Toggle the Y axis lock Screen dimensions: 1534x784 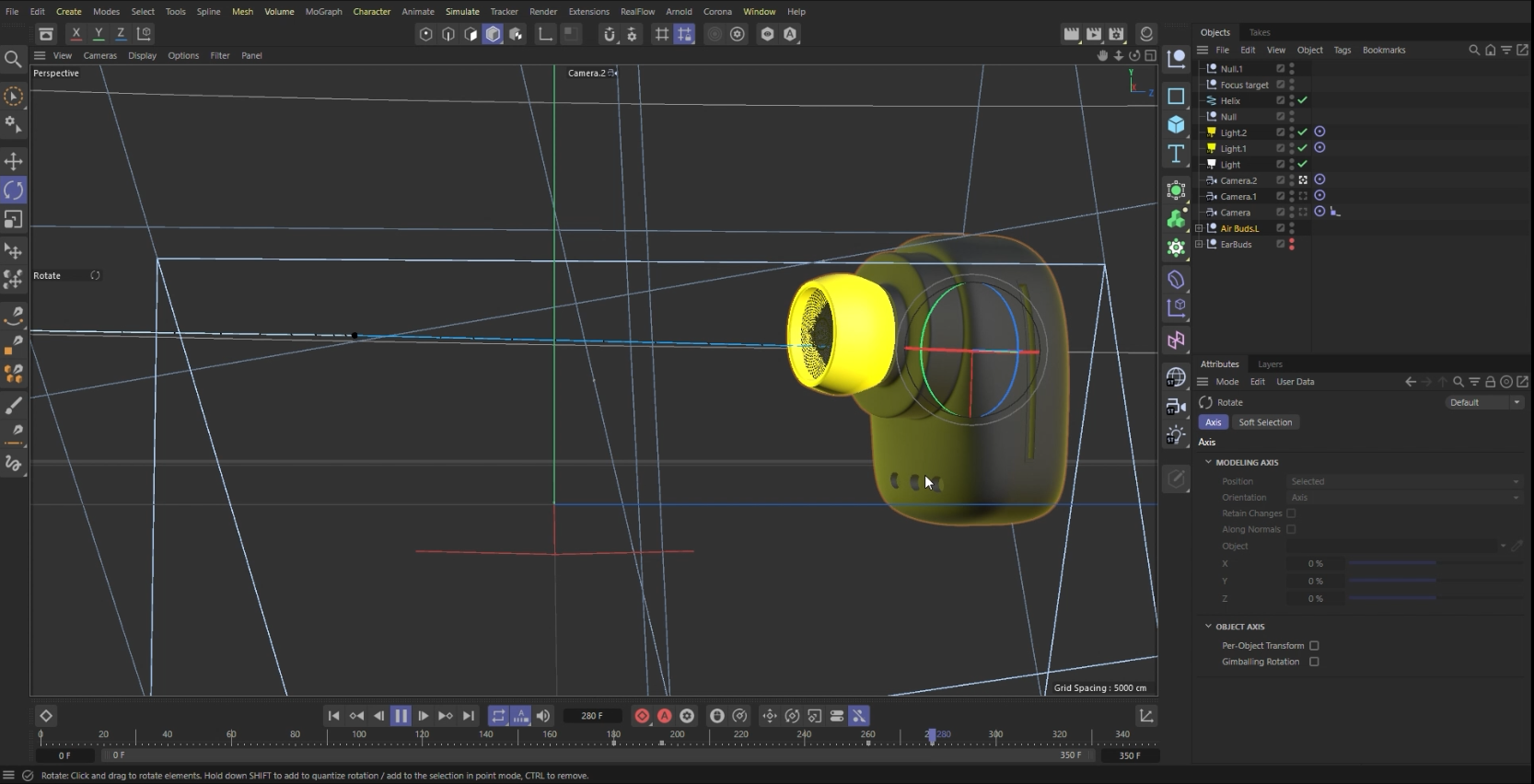(x=99, y=33)
